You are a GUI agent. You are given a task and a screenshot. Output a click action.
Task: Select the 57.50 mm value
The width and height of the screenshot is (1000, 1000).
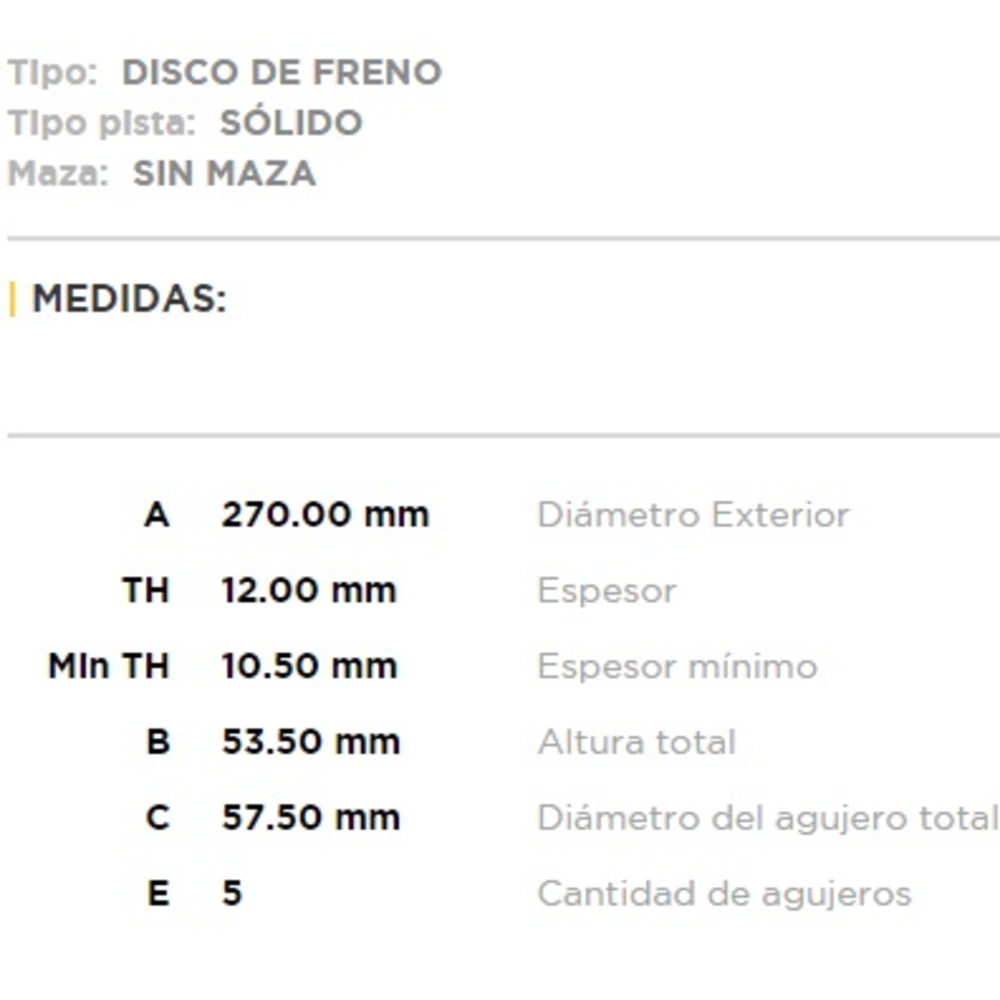(310, 818)
